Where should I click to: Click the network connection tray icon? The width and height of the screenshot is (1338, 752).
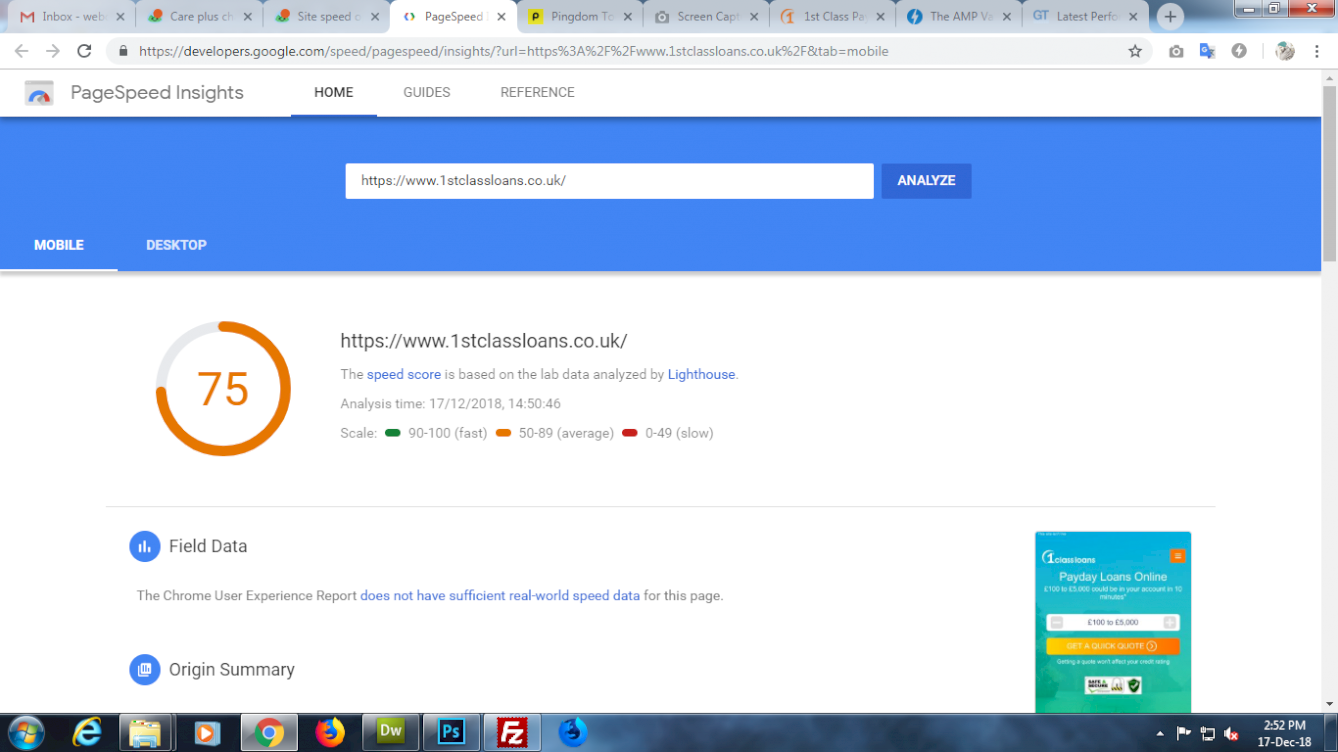1207,734
